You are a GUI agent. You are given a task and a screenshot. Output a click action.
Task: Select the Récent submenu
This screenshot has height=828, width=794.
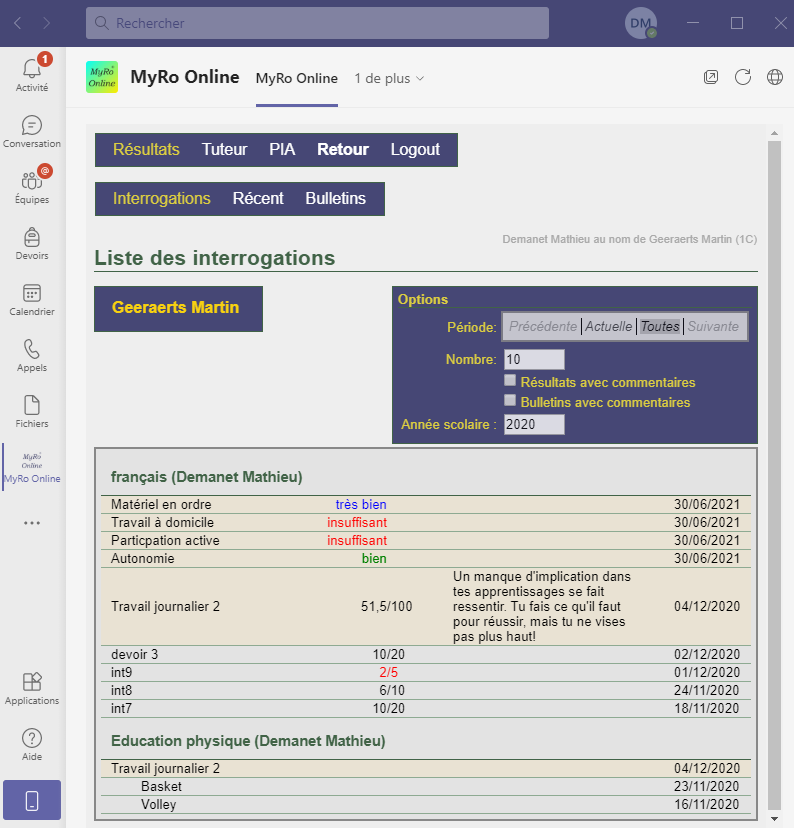258,199
